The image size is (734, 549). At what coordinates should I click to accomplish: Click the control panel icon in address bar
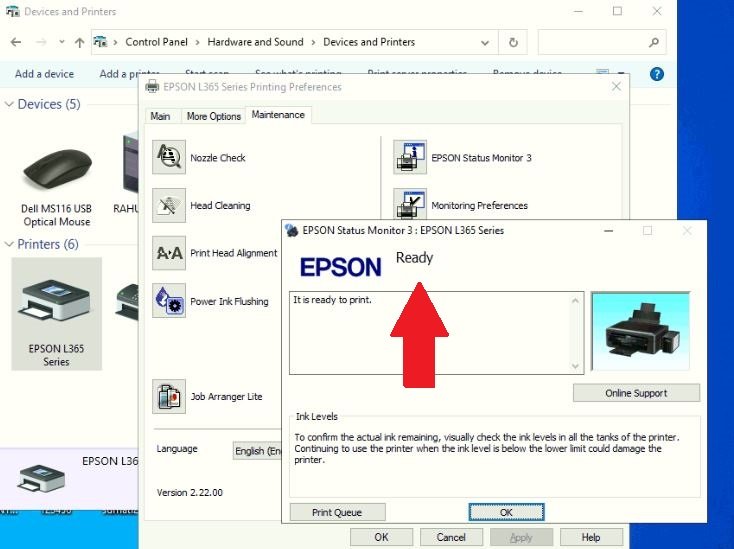click(x=100, y=42)
